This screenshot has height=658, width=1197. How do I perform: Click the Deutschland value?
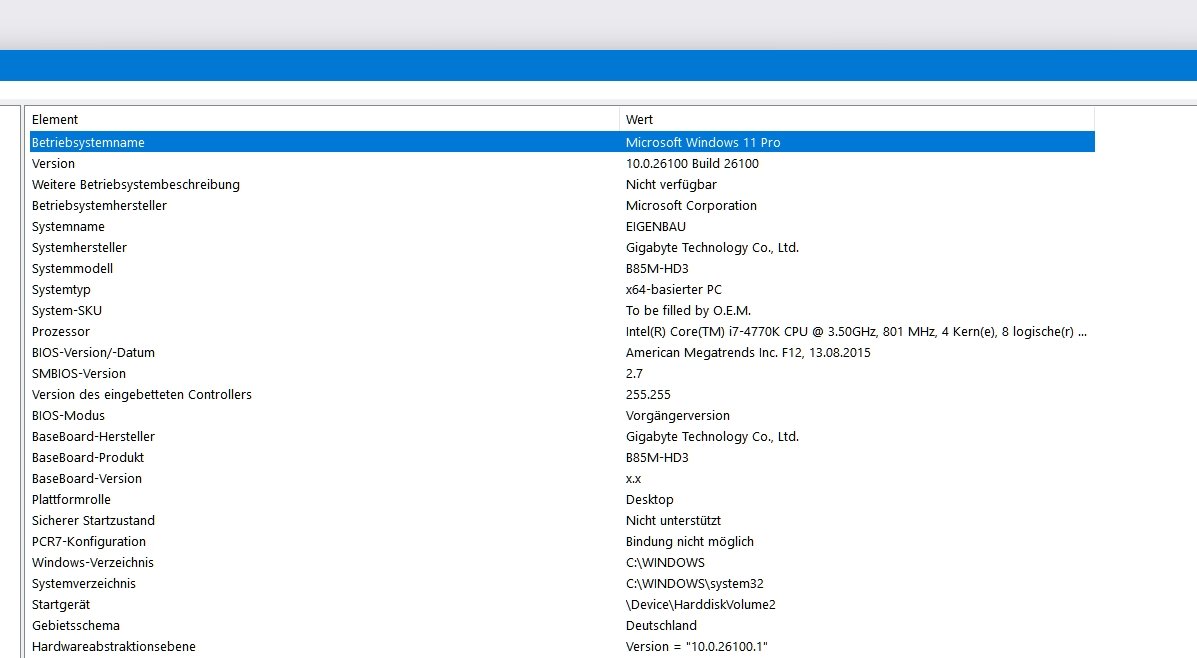661,625
